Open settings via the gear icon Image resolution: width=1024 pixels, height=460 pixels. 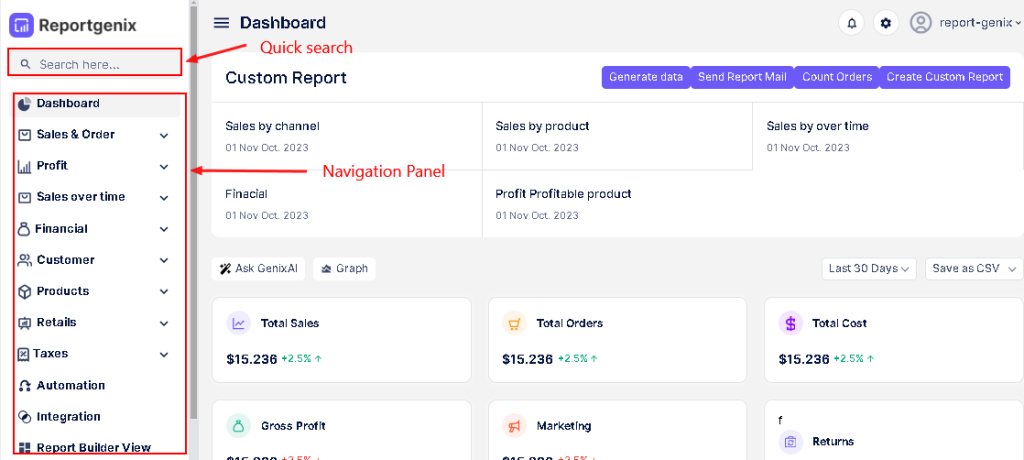pyautogui.click(x=885, y=23)
